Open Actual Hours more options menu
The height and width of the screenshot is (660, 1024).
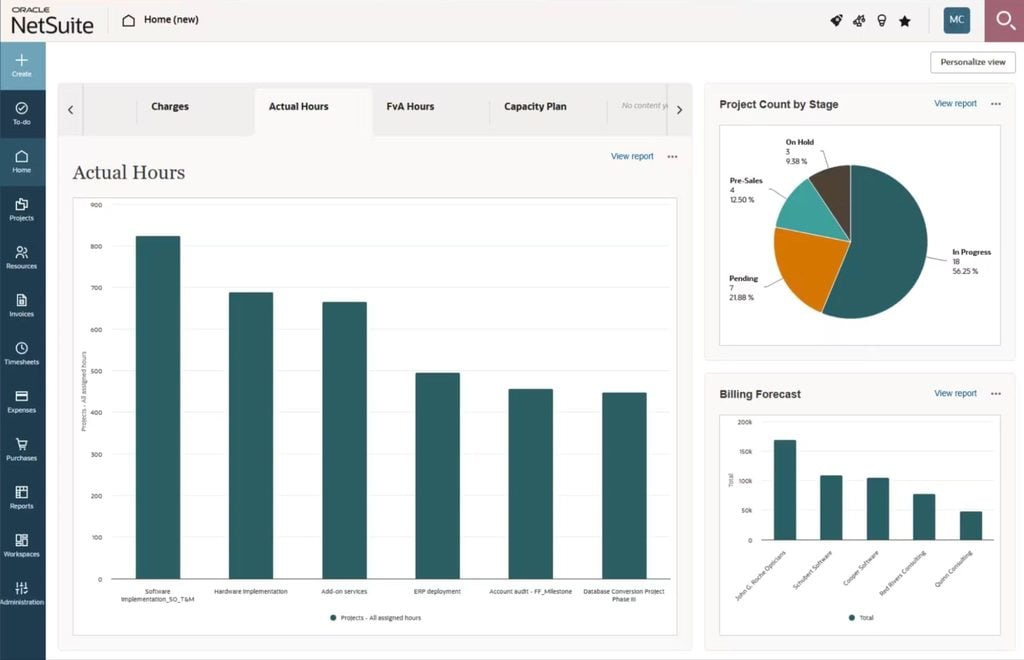[672, 157]
